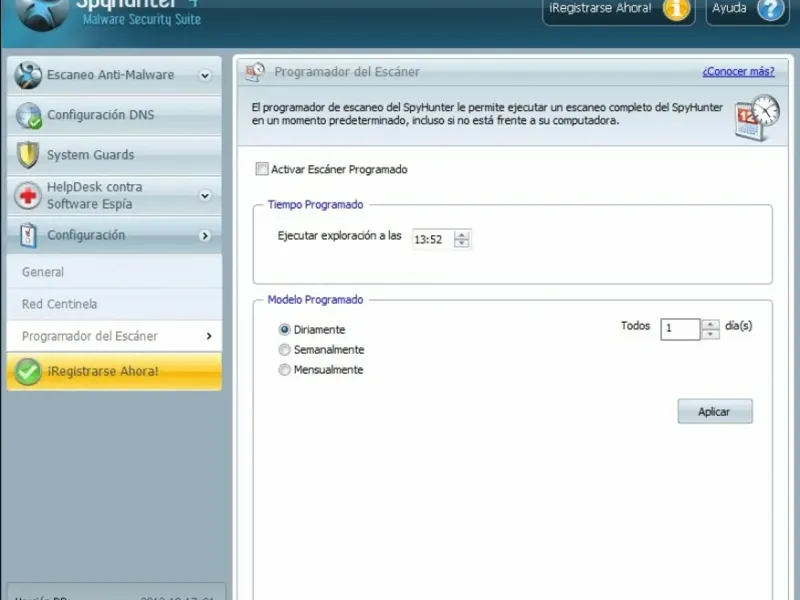Click the 13:52 scan time field
Screen dimensions: 800x600
click(433, 239)
